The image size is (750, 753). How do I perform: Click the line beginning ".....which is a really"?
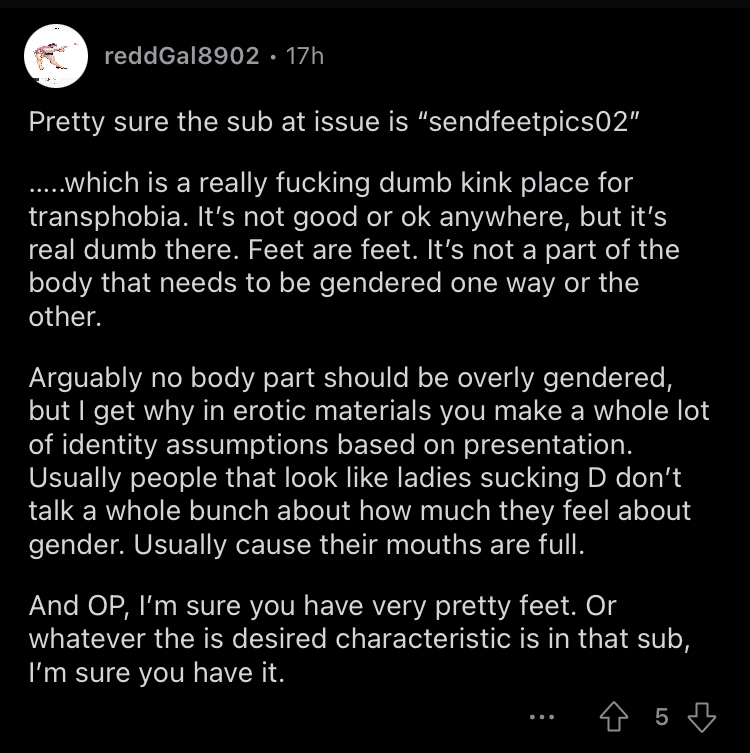click(331, 183)
